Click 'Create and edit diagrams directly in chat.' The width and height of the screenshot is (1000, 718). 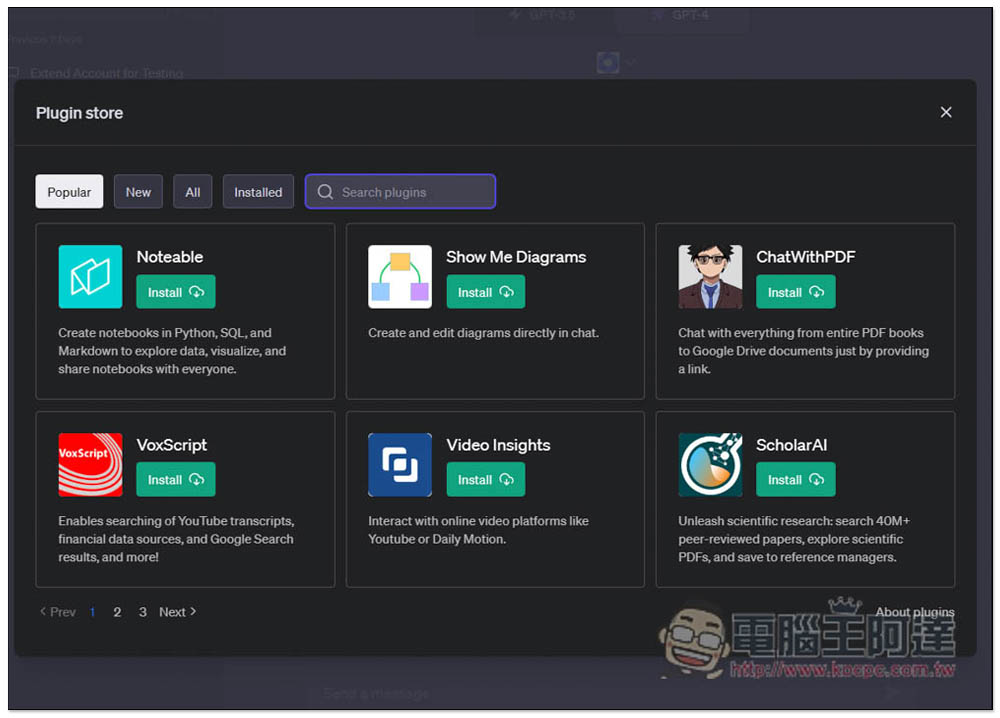[483, 333]
